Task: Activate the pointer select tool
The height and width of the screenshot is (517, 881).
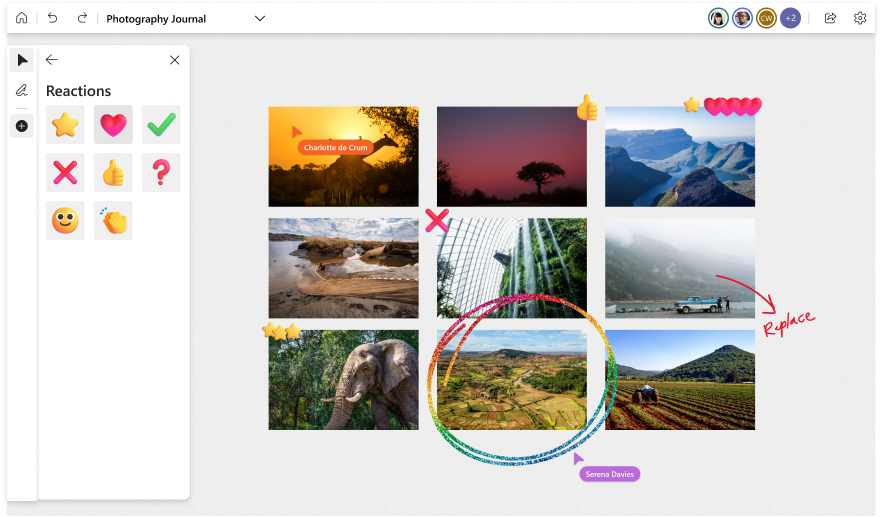Action: click(x=22, y=61)
